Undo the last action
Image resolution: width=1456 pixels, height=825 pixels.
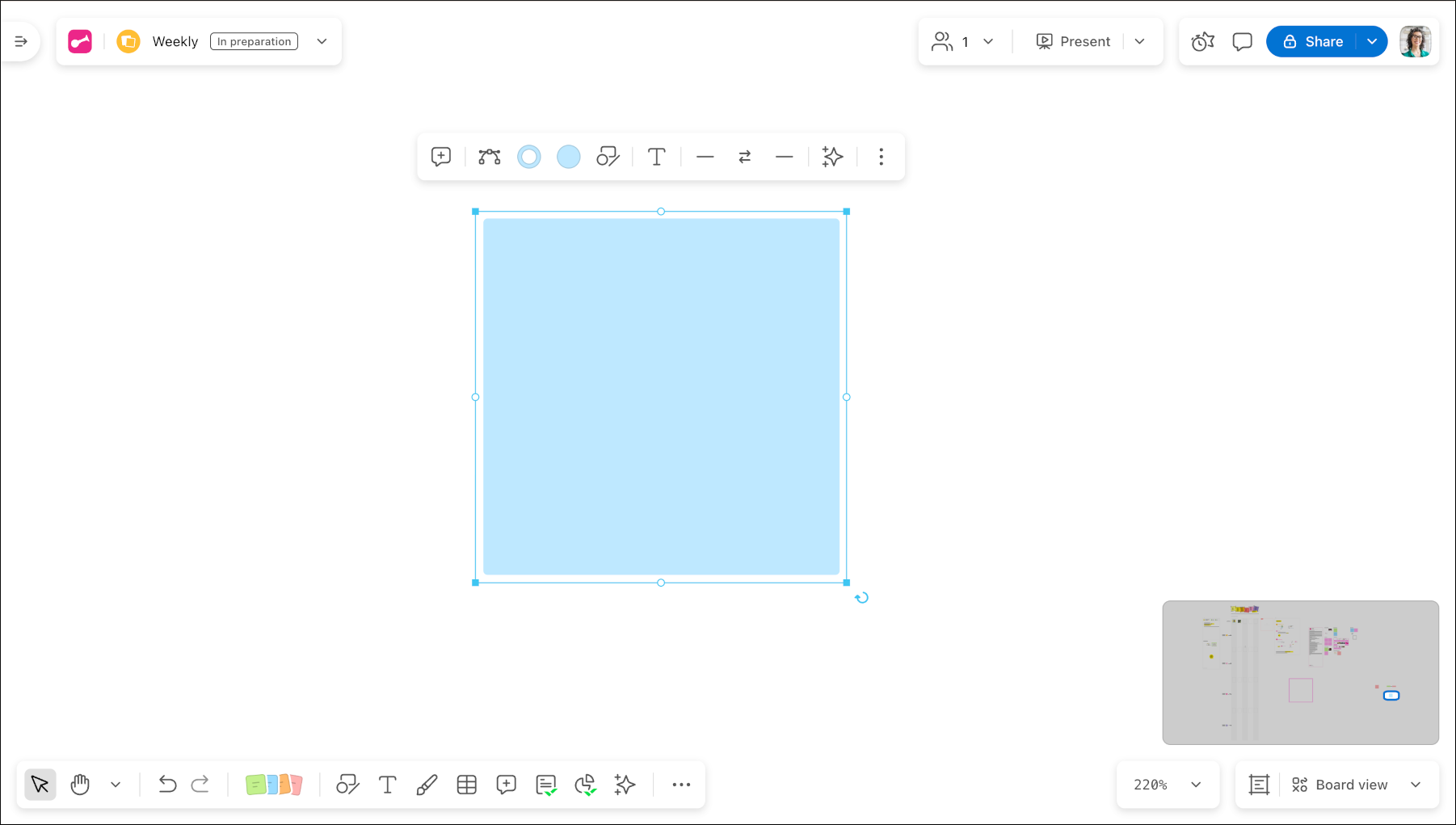[x=166, y=784]
